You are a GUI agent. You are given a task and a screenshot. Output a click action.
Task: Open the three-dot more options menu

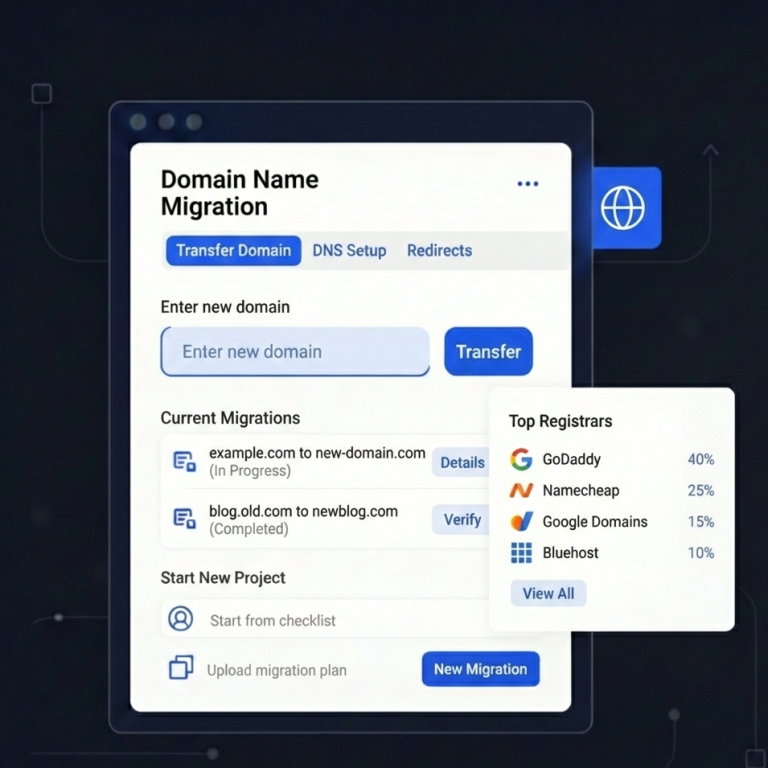(527, 184)
